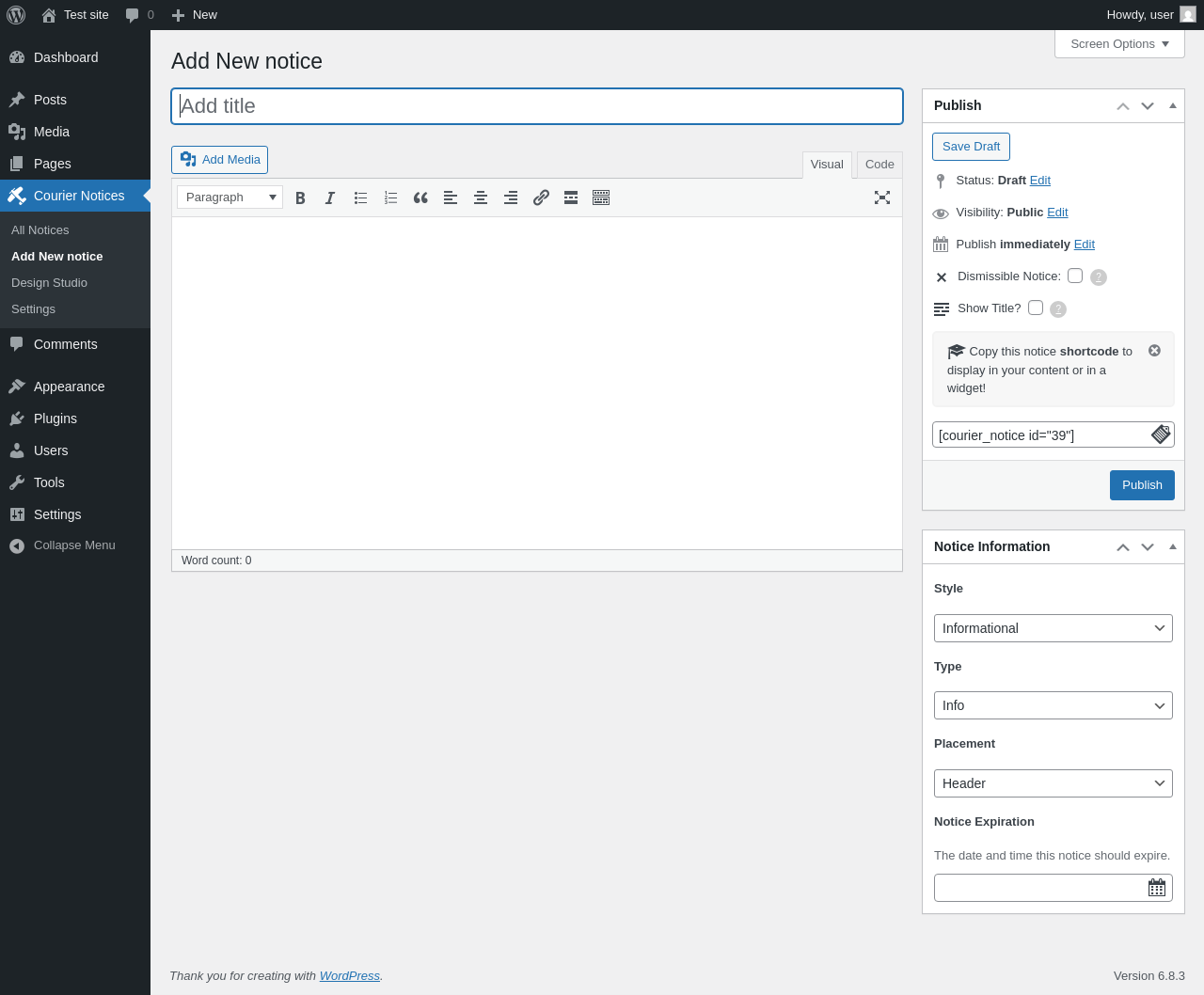Toggle bold formatting in editor toolbar
Viewport: 1204px width, 995px height.
[x=300, y=197]
